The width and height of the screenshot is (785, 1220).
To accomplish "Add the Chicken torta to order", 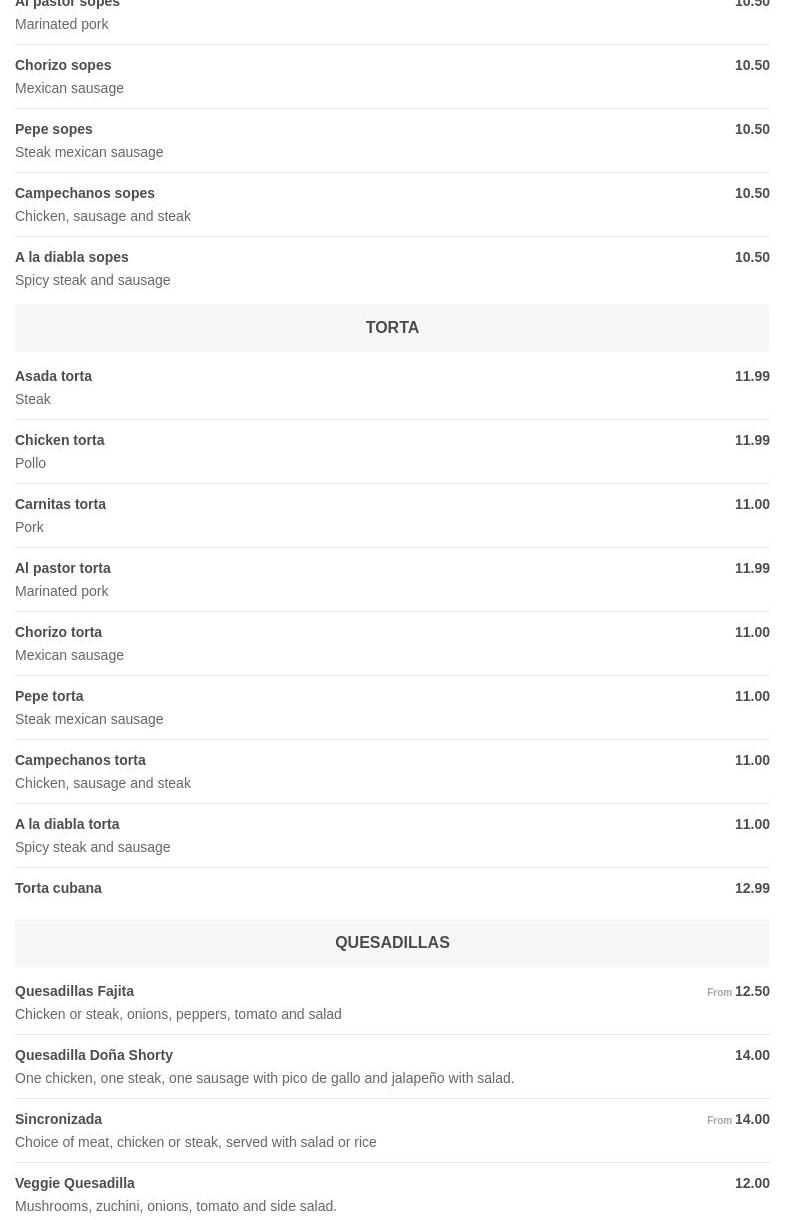I will [x=60, y=441].
